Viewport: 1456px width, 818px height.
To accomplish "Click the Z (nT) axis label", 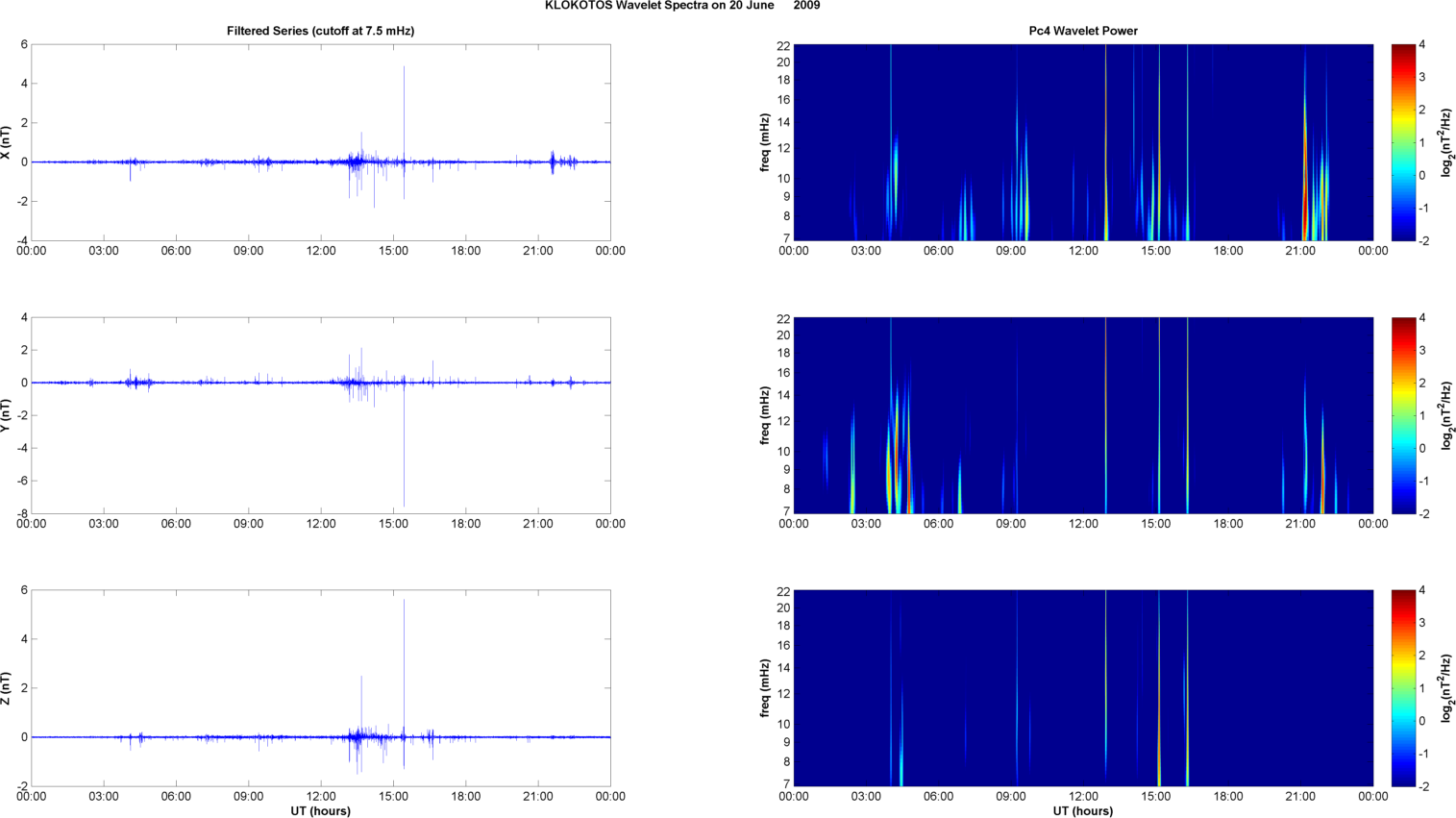I will [6, 688].
